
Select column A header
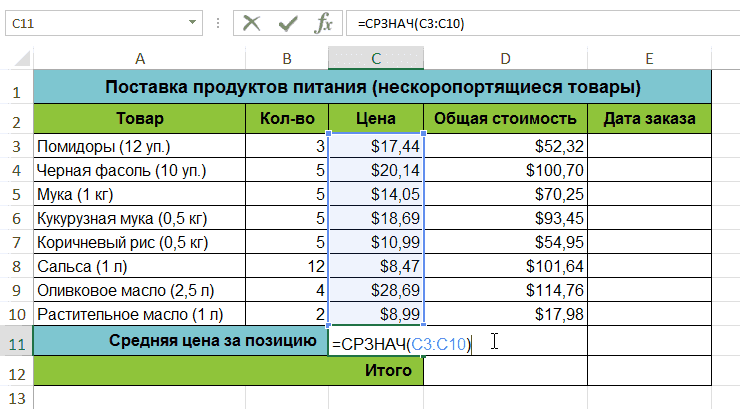(x=140, y=58)
